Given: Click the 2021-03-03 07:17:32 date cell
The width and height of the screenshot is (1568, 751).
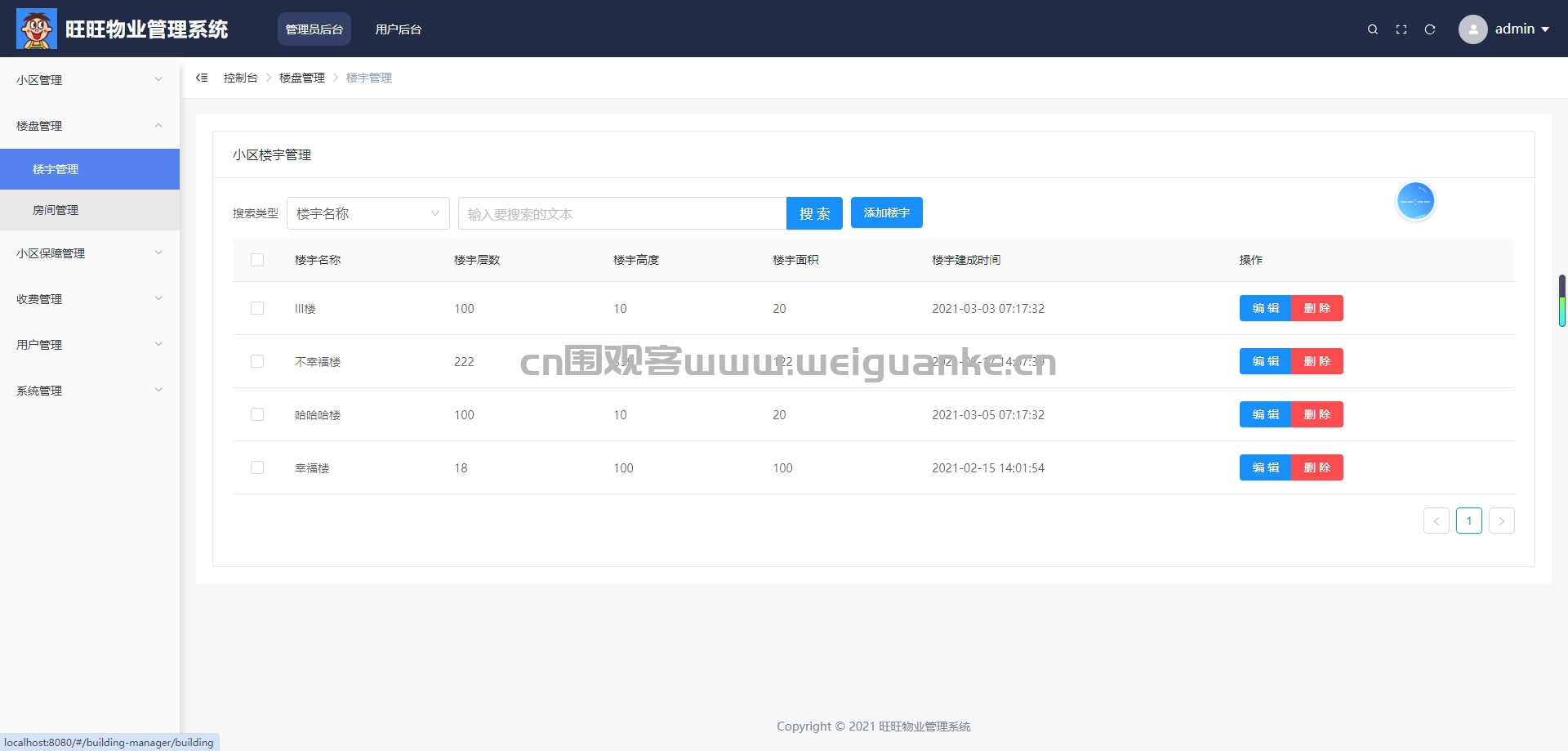Looking at the screenshot, I should [x=988, y=308].
